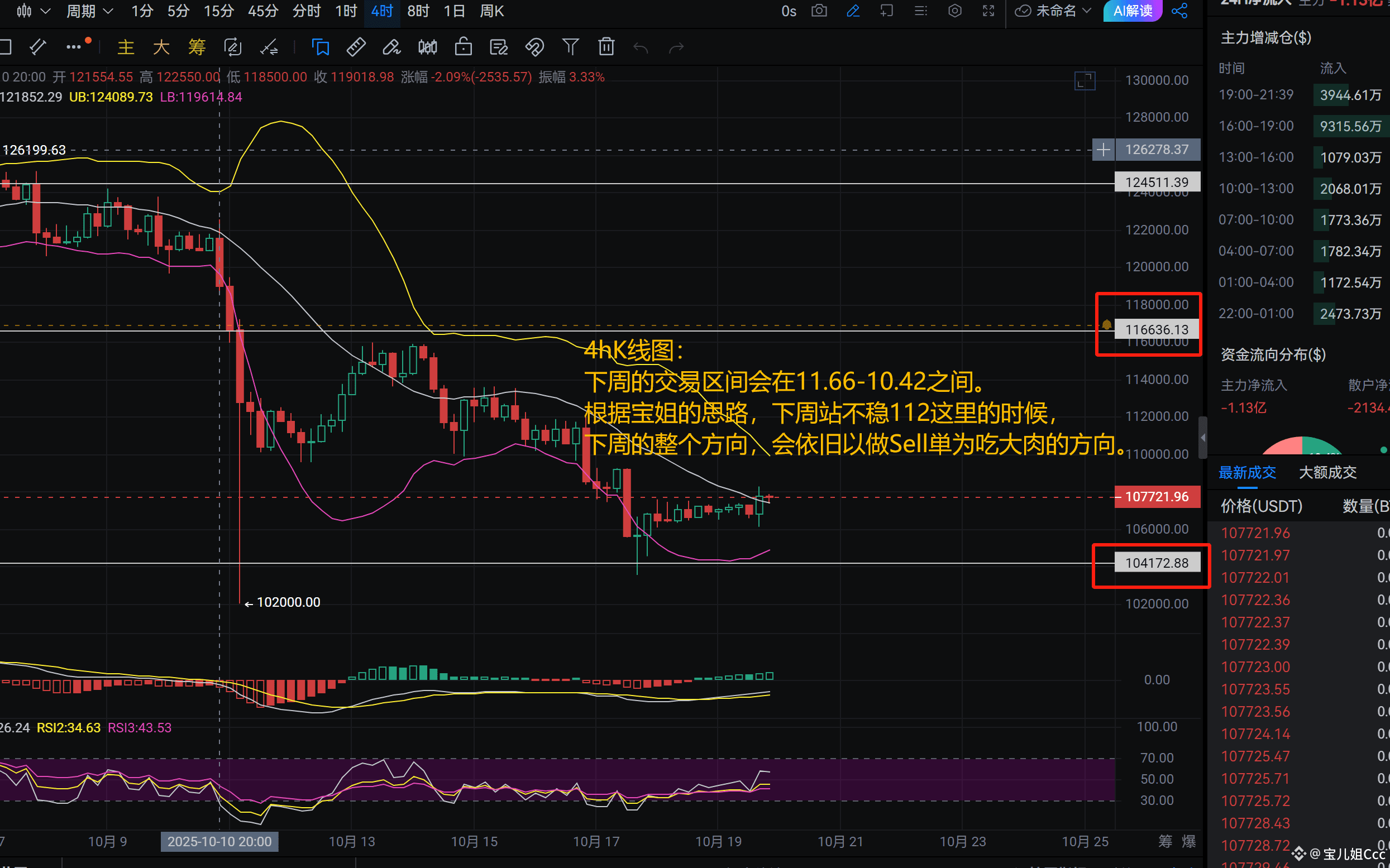Click the funnel filter icon
The width and height of the screenshot is (1390, 868).
tap(570, 47)
